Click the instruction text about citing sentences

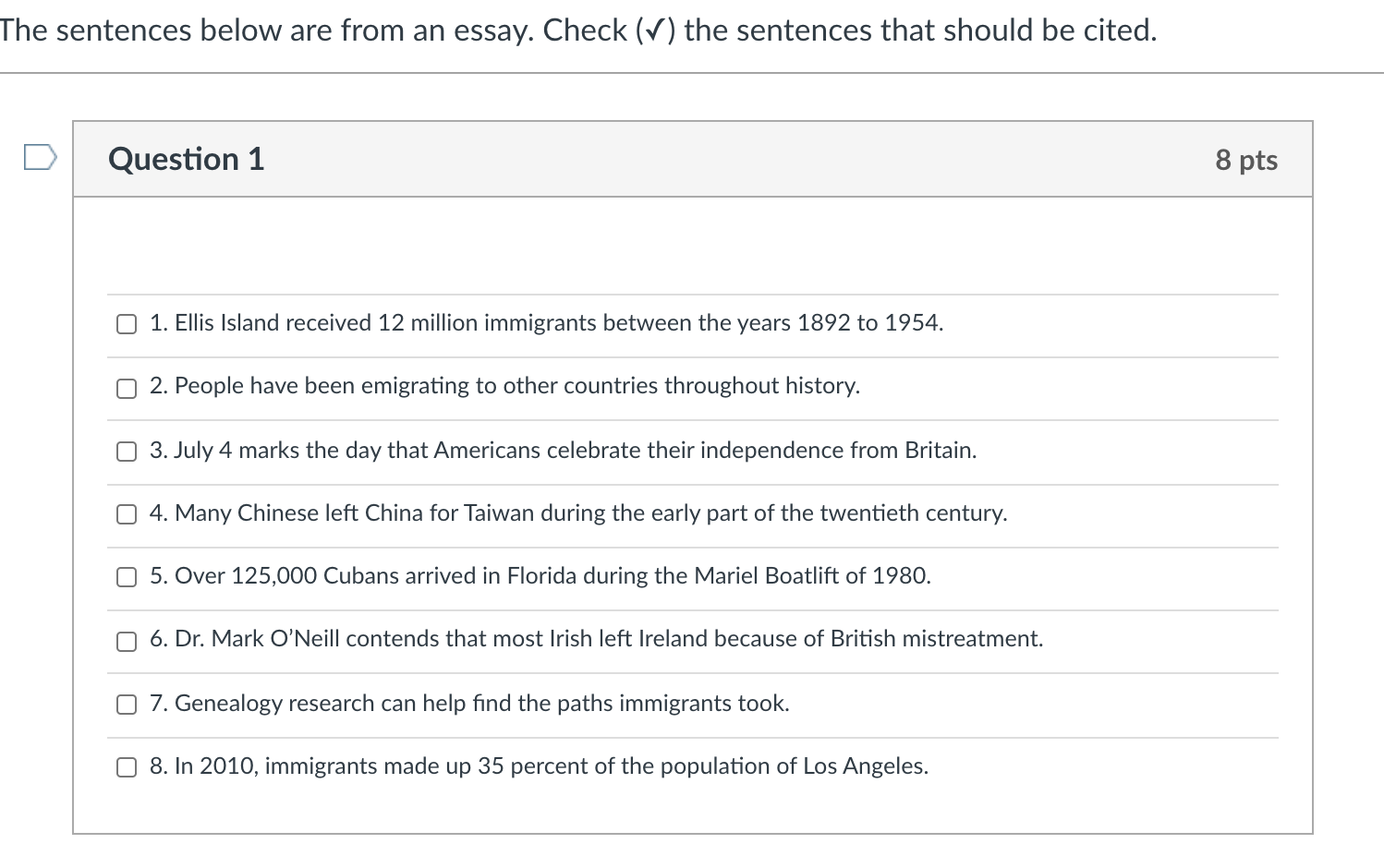point(577,30)
